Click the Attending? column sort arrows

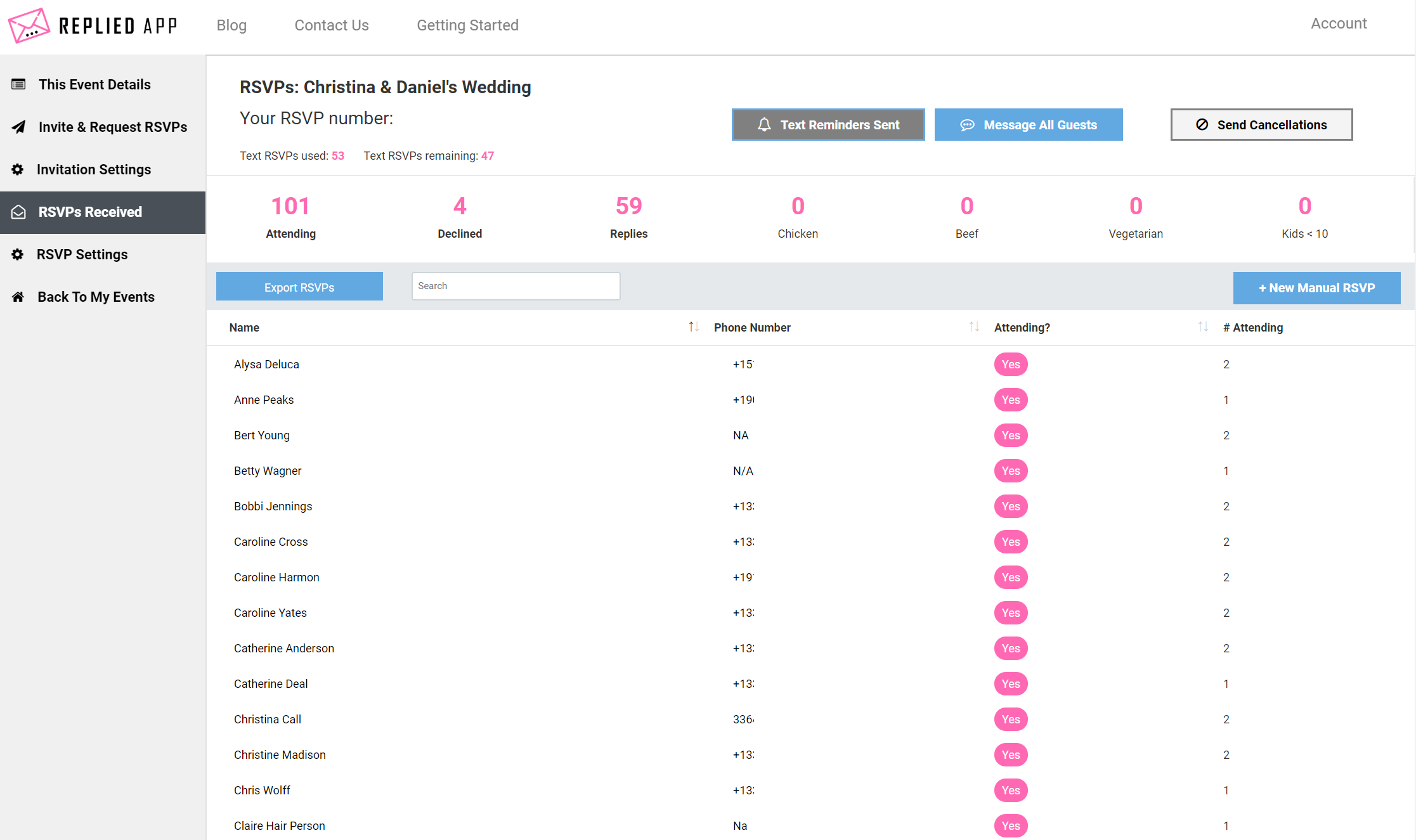tap(1200, 327)
